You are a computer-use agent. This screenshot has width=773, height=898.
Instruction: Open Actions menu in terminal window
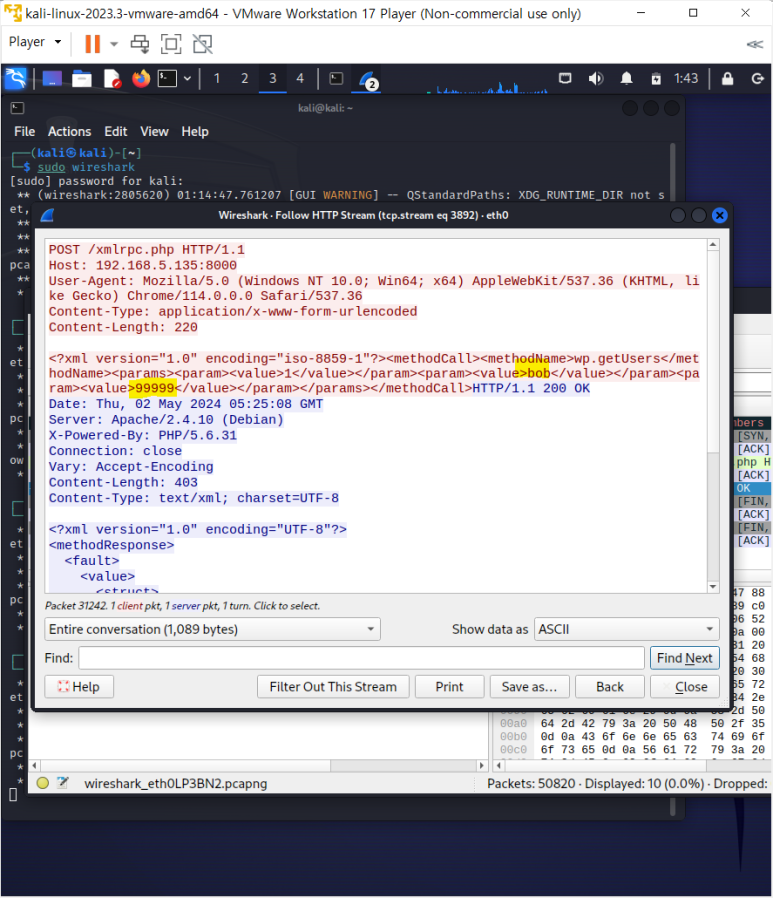69,132
